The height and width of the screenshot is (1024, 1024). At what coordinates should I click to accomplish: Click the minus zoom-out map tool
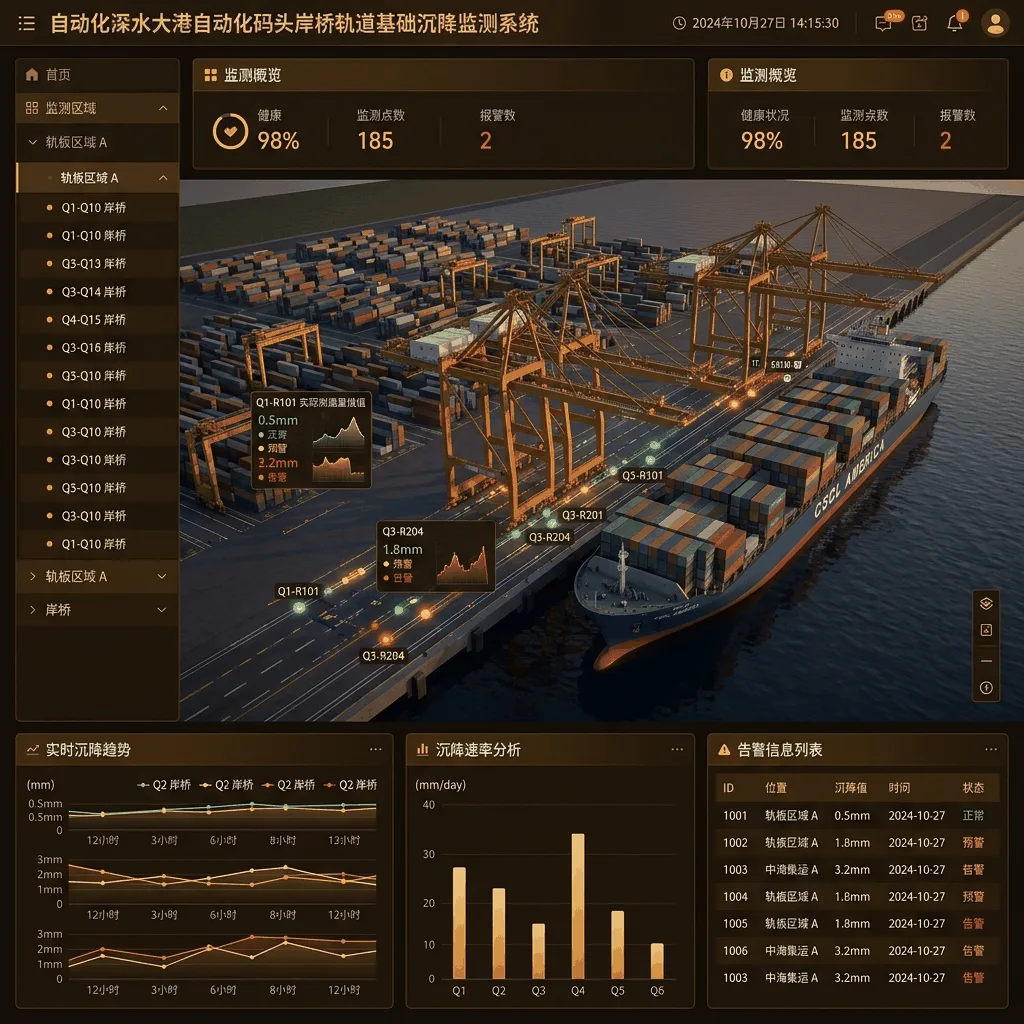coord(986,661)
